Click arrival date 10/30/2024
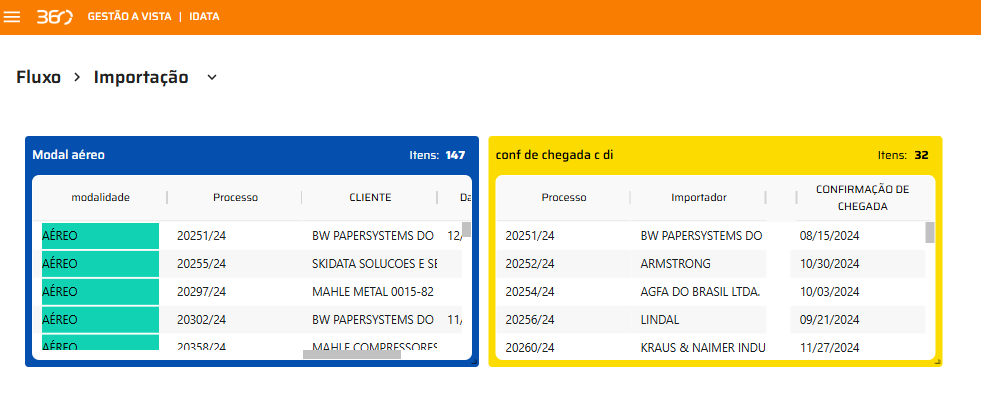 [830, 264]
